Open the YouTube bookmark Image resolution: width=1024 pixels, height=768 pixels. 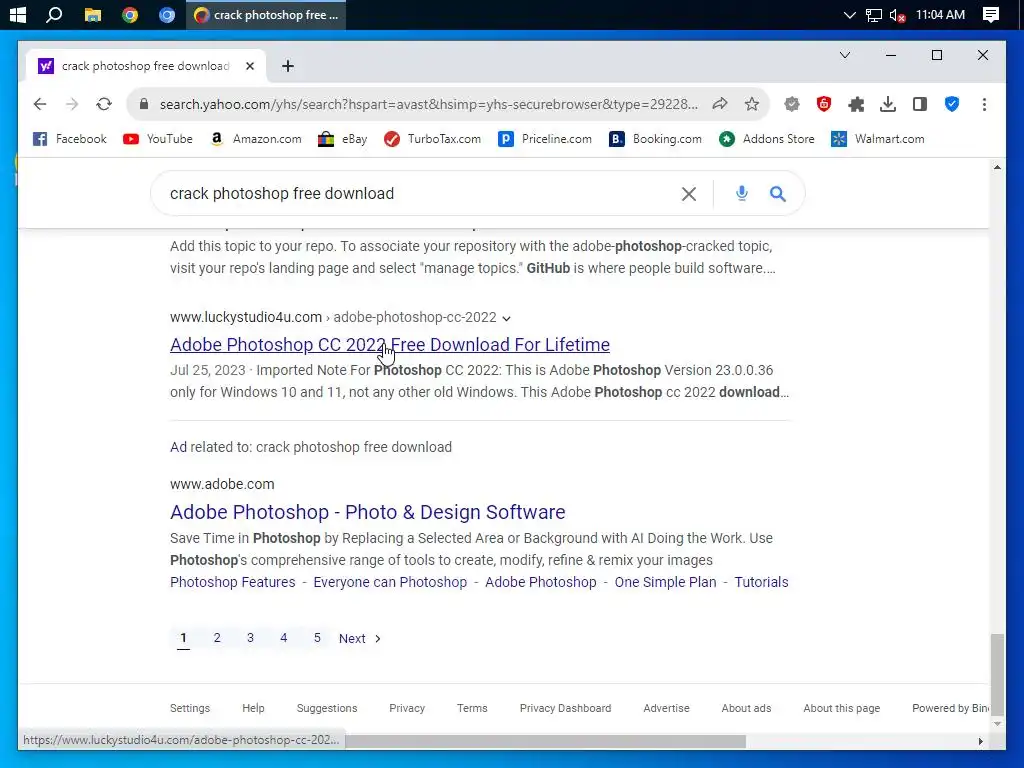click(158, 139)
